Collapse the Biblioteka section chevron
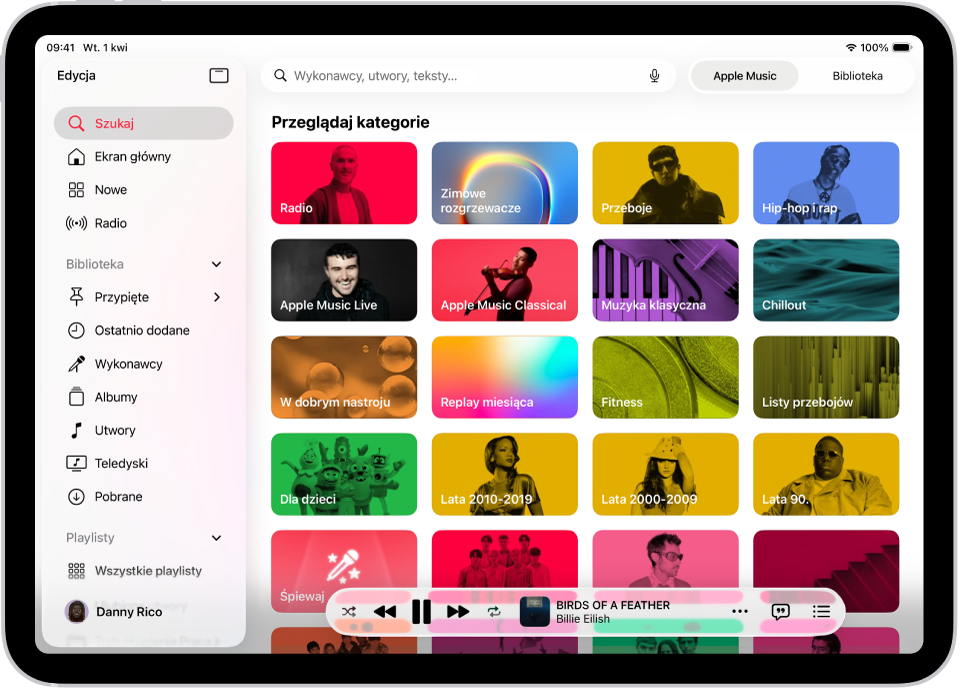The image size is (963, 689). tap(216, 264)
